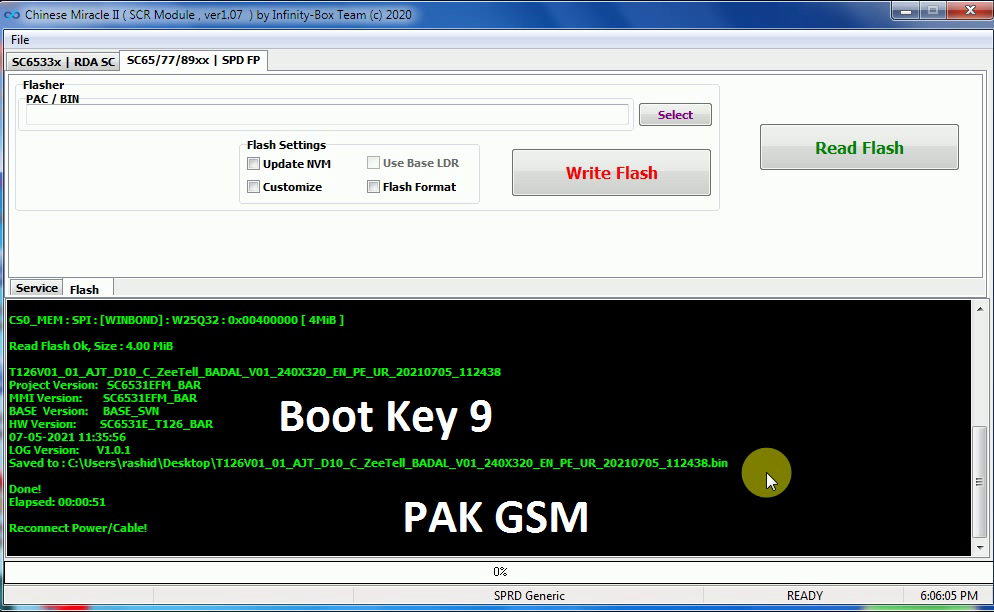Open the File menu

click(x=20, y=39)
